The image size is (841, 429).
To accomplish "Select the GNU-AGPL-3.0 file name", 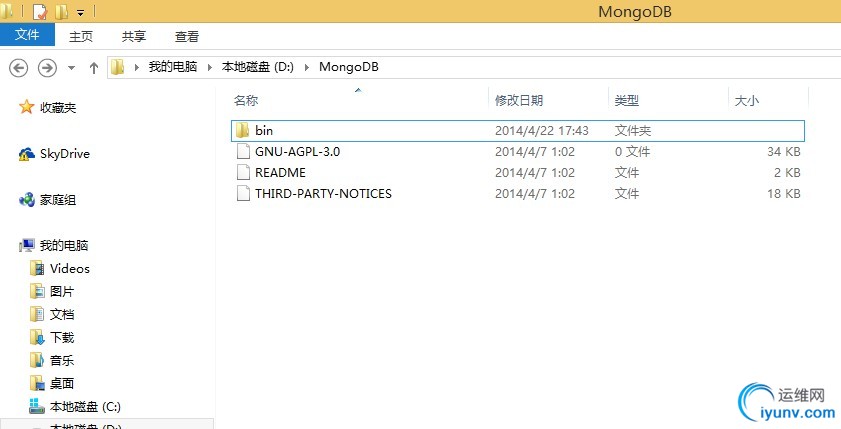I will [297, 152].
